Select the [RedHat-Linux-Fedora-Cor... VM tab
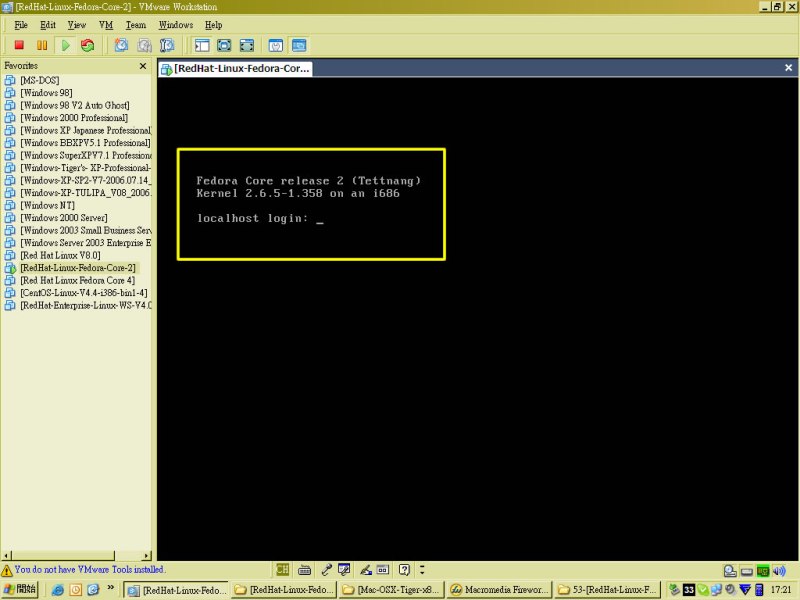Screen dimensions: 800x600 tap(235, 68)
